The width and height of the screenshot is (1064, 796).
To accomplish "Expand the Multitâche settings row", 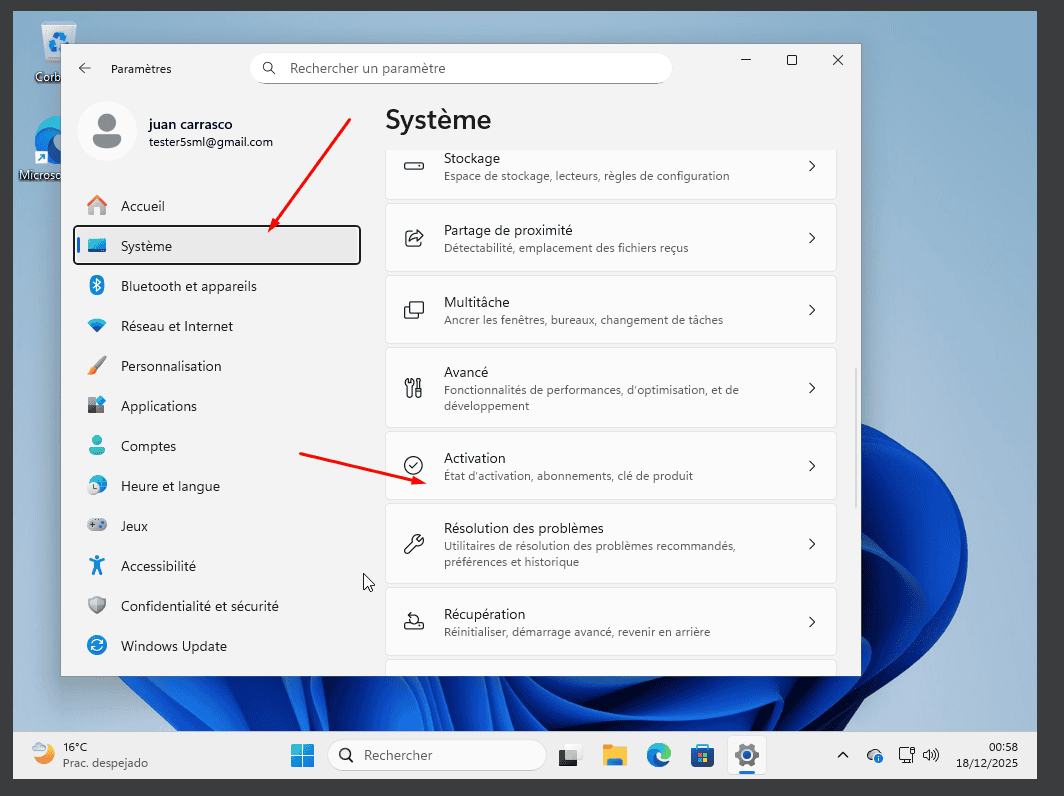I will point(610,309).
